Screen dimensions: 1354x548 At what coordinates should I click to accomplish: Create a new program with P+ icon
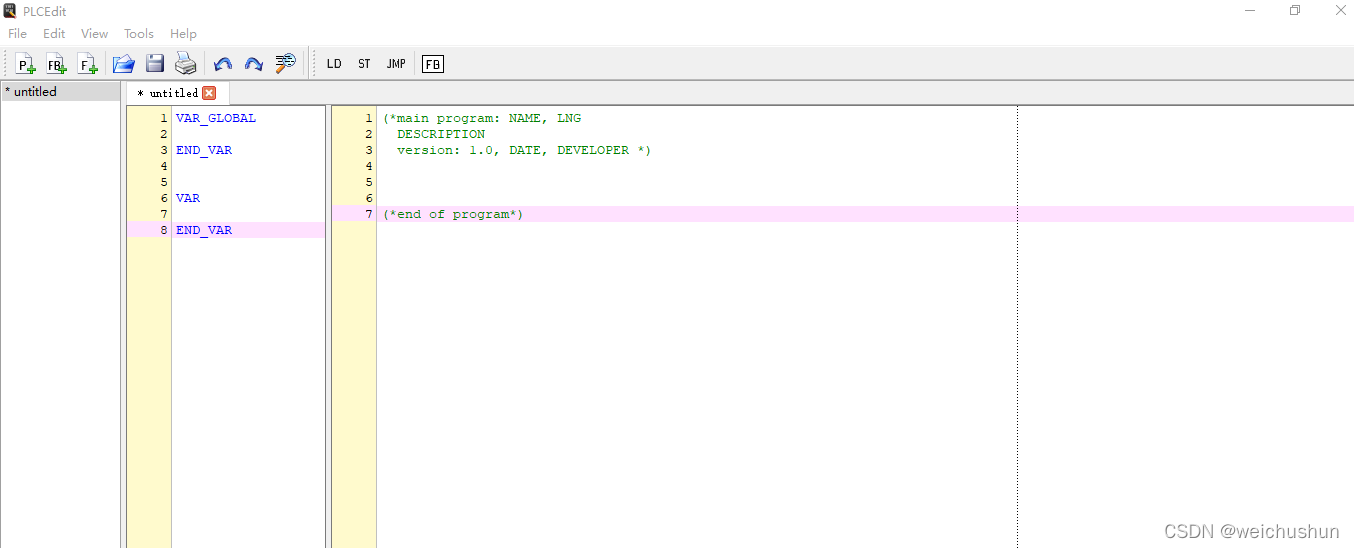(x=25, y=64)
